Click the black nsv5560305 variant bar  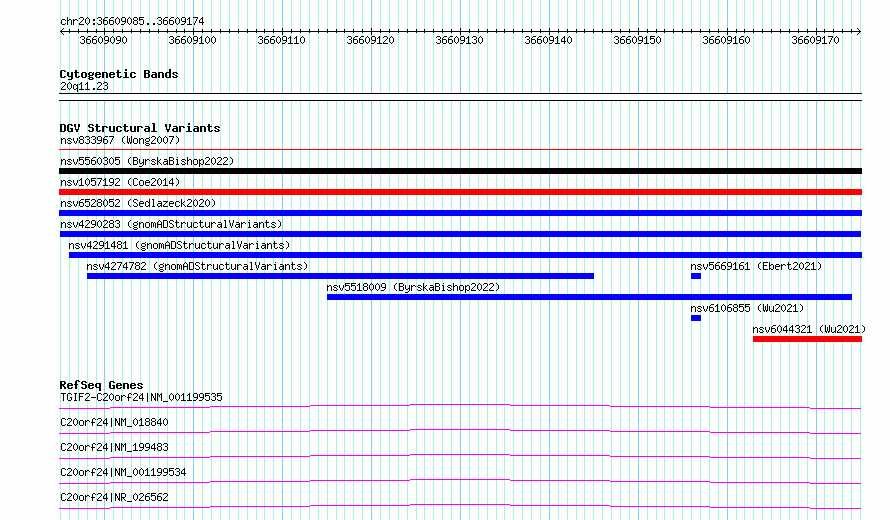(x=460, y=171)
